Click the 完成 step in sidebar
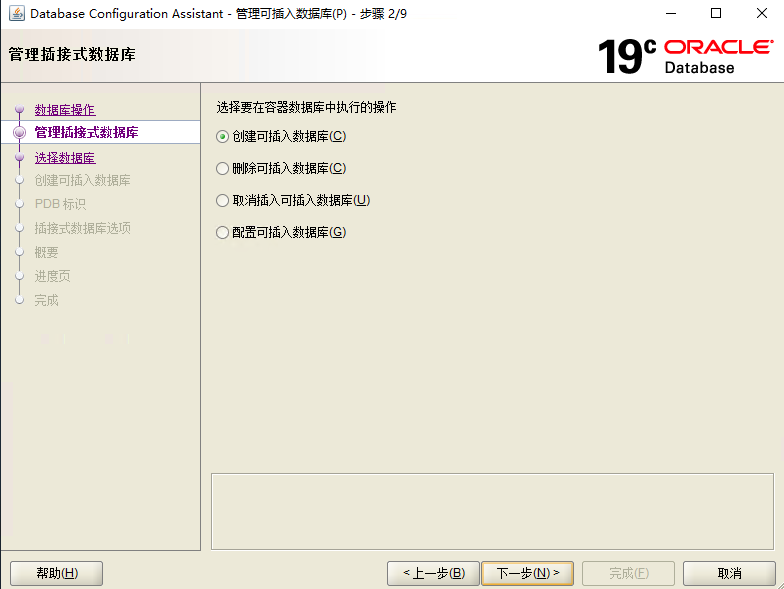This screenshot has width=784, height=589. 46,300
